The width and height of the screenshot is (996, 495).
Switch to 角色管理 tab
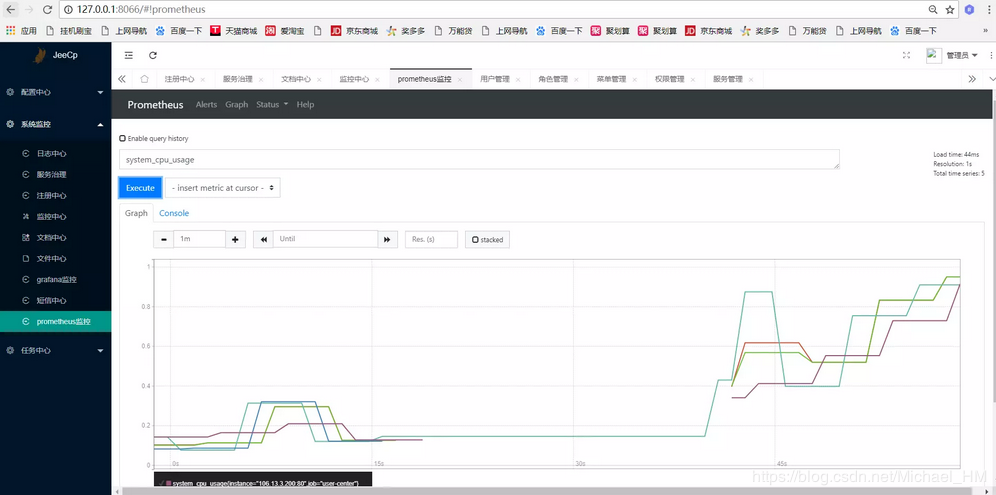(553, 79)
